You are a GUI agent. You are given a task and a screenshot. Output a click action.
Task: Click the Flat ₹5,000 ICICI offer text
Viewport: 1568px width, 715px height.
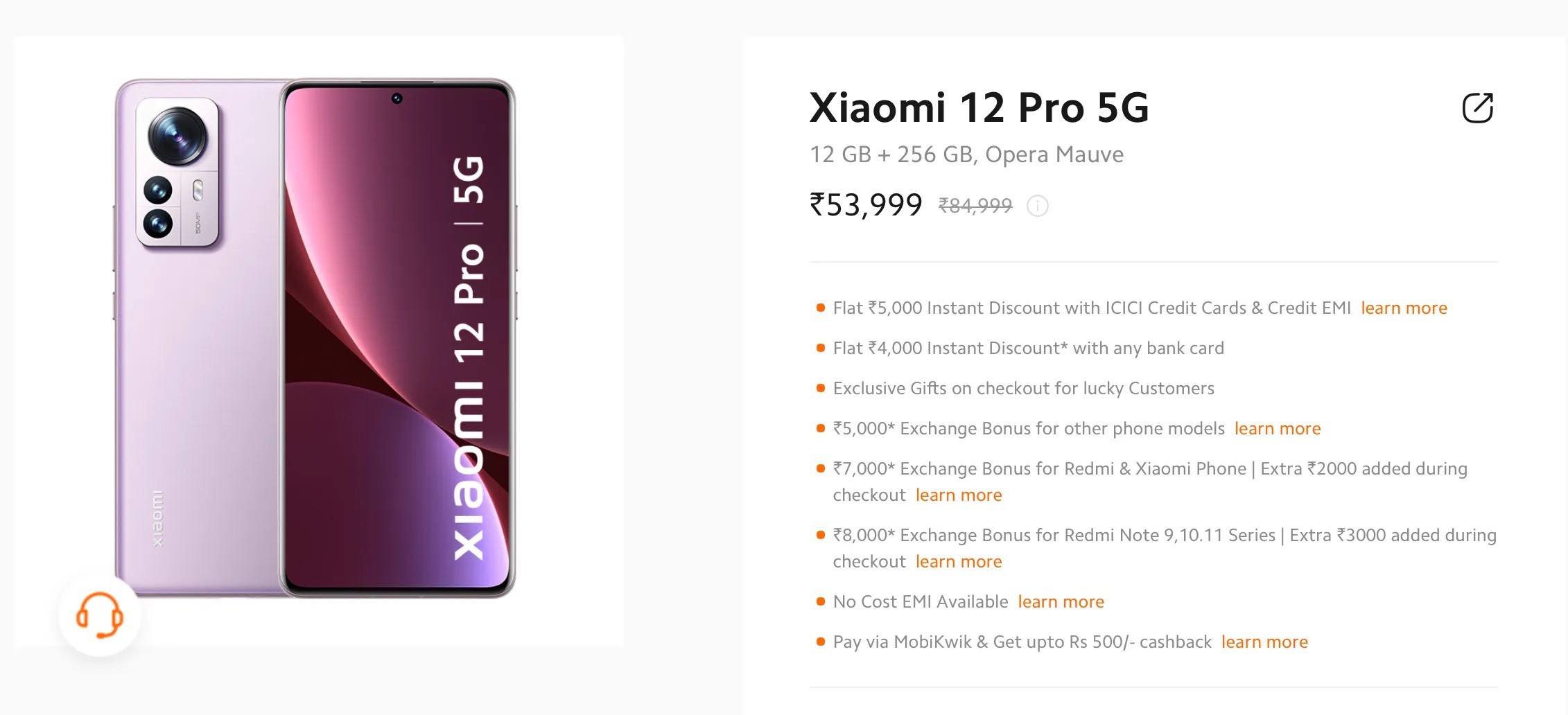(1091, 308)
